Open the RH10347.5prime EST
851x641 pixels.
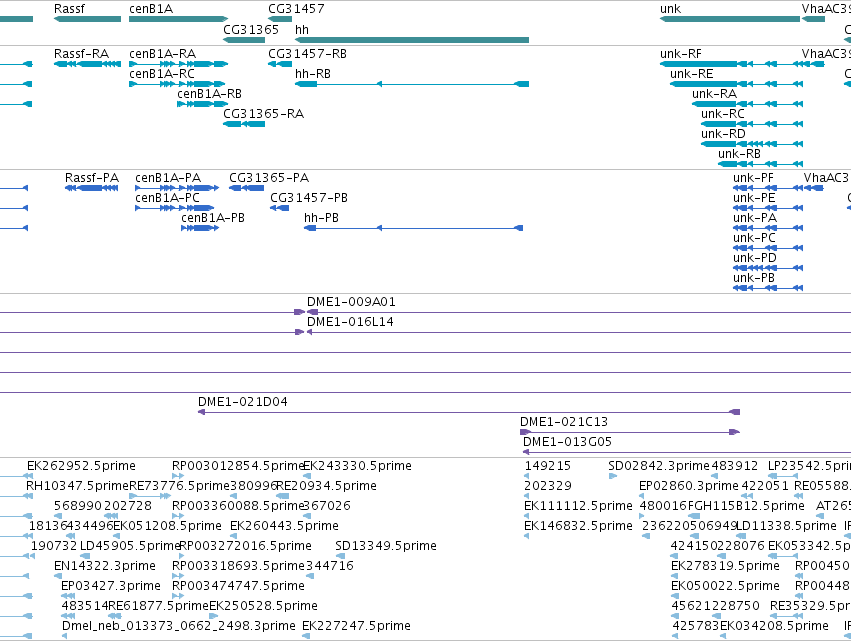28,496
